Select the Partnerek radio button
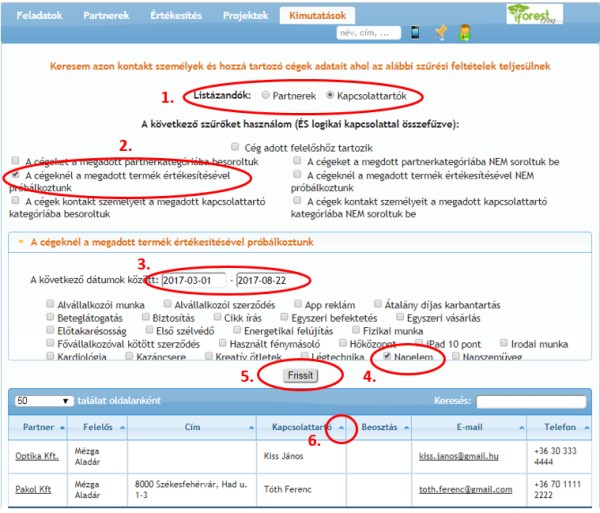Viewport: 600px width, 513px height. tap(265, 96)
